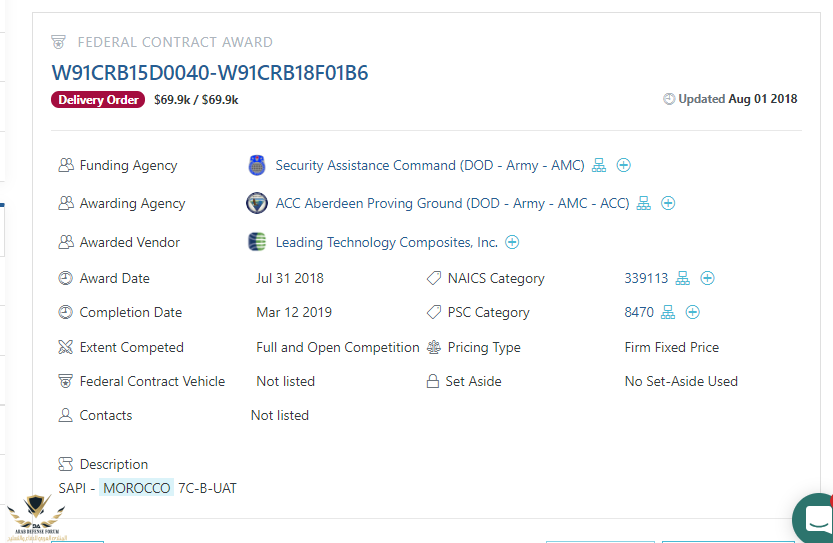Select the $69.9k / $69.9k amount text
The width and height of the screenshot is (833, 543).
tap(196, 100)
